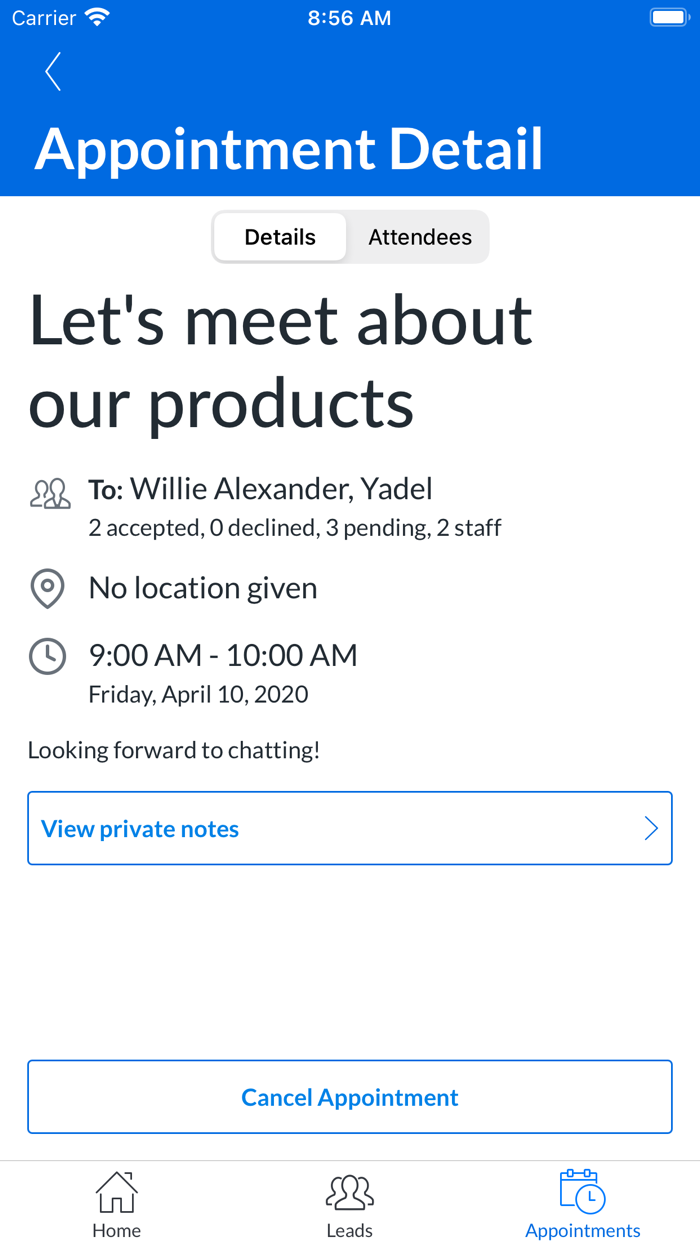Tap the Wi-Fi icon in the status bar
This screenshot has width=700, height=1244.
[x=96, y=15]
